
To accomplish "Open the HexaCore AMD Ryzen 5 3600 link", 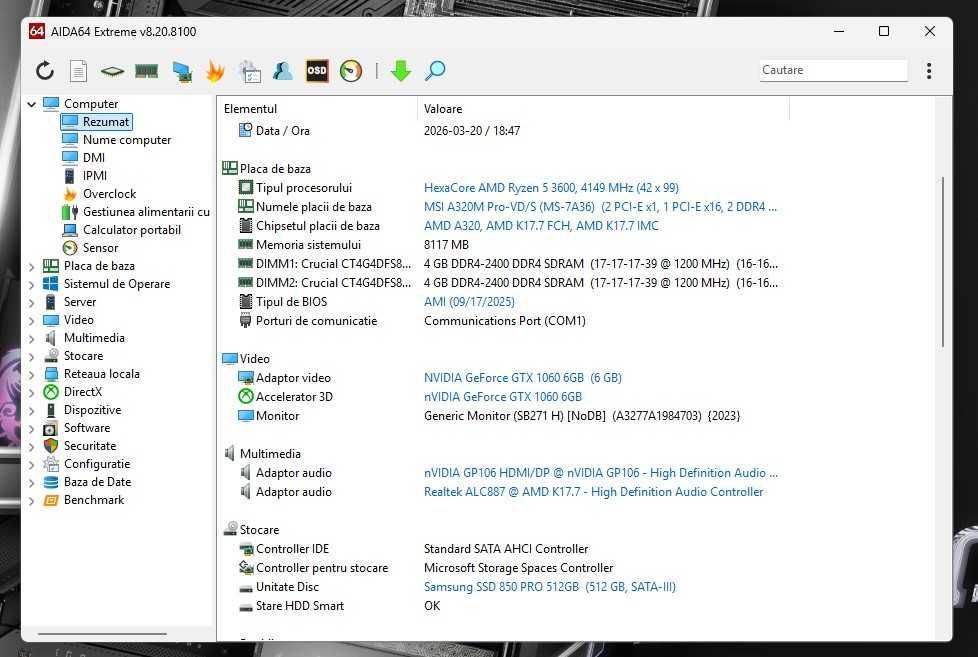I will coord(551,188).
